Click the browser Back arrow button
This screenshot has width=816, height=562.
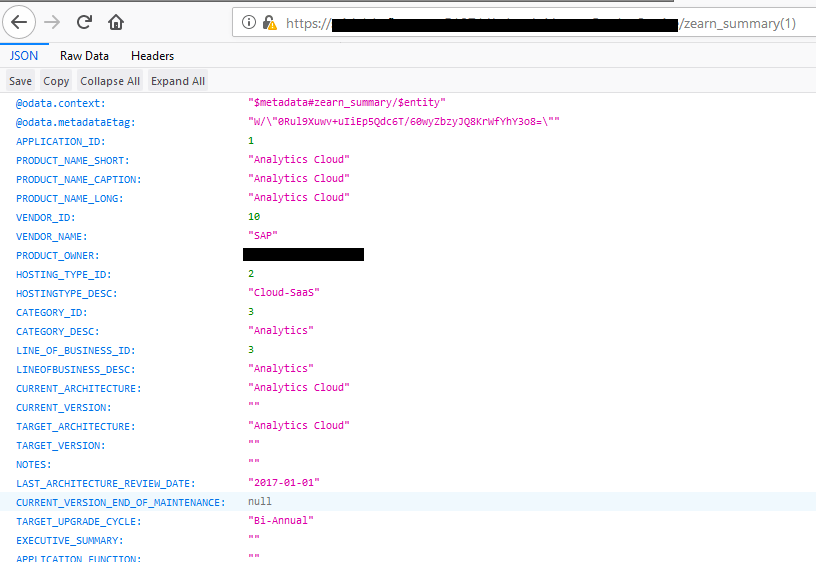(19, 22)
